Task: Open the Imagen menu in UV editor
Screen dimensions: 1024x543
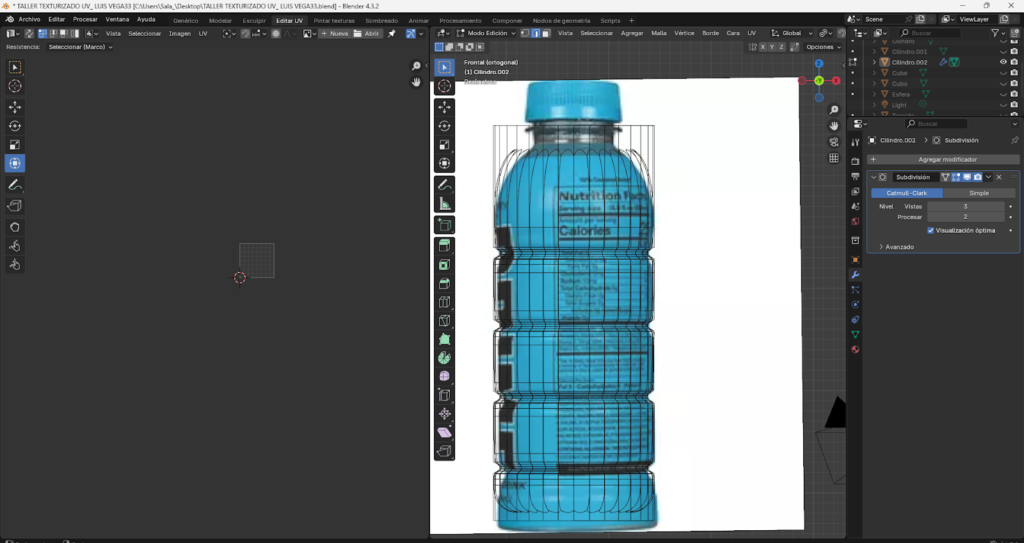Action: (x=180, y=33)
